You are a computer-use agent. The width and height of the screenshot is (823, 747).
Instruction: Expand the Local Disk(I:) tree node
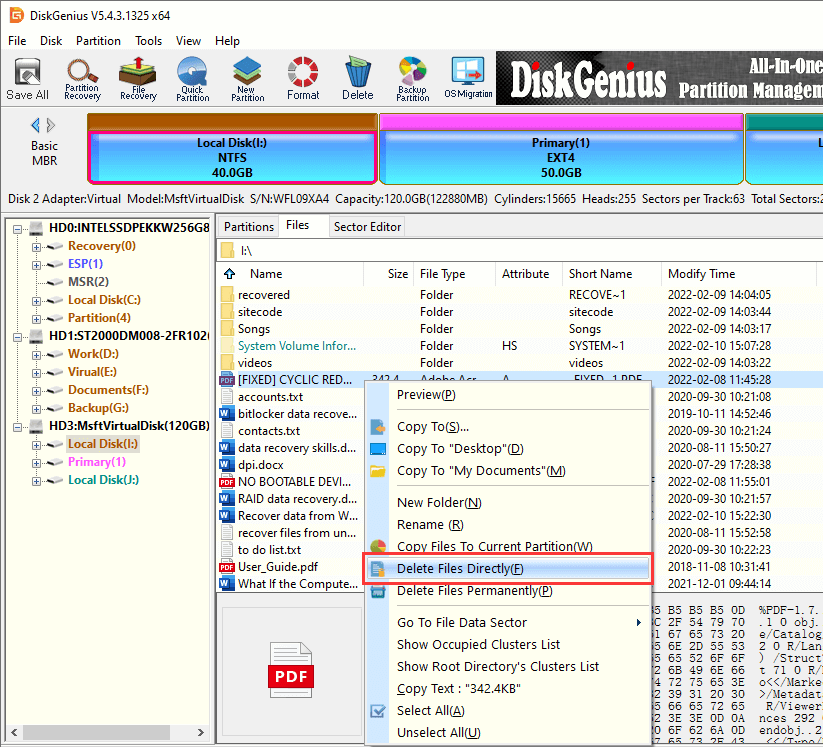tap(36, 445)
